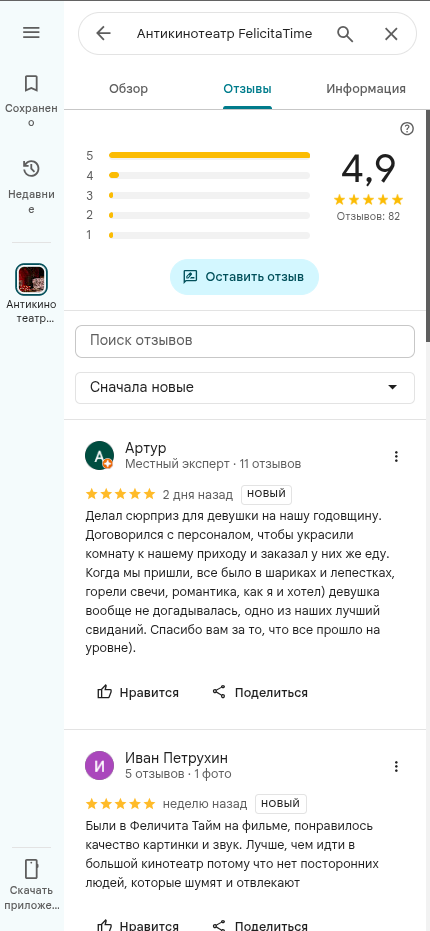Switch to the Информация tab

point(366,89)
